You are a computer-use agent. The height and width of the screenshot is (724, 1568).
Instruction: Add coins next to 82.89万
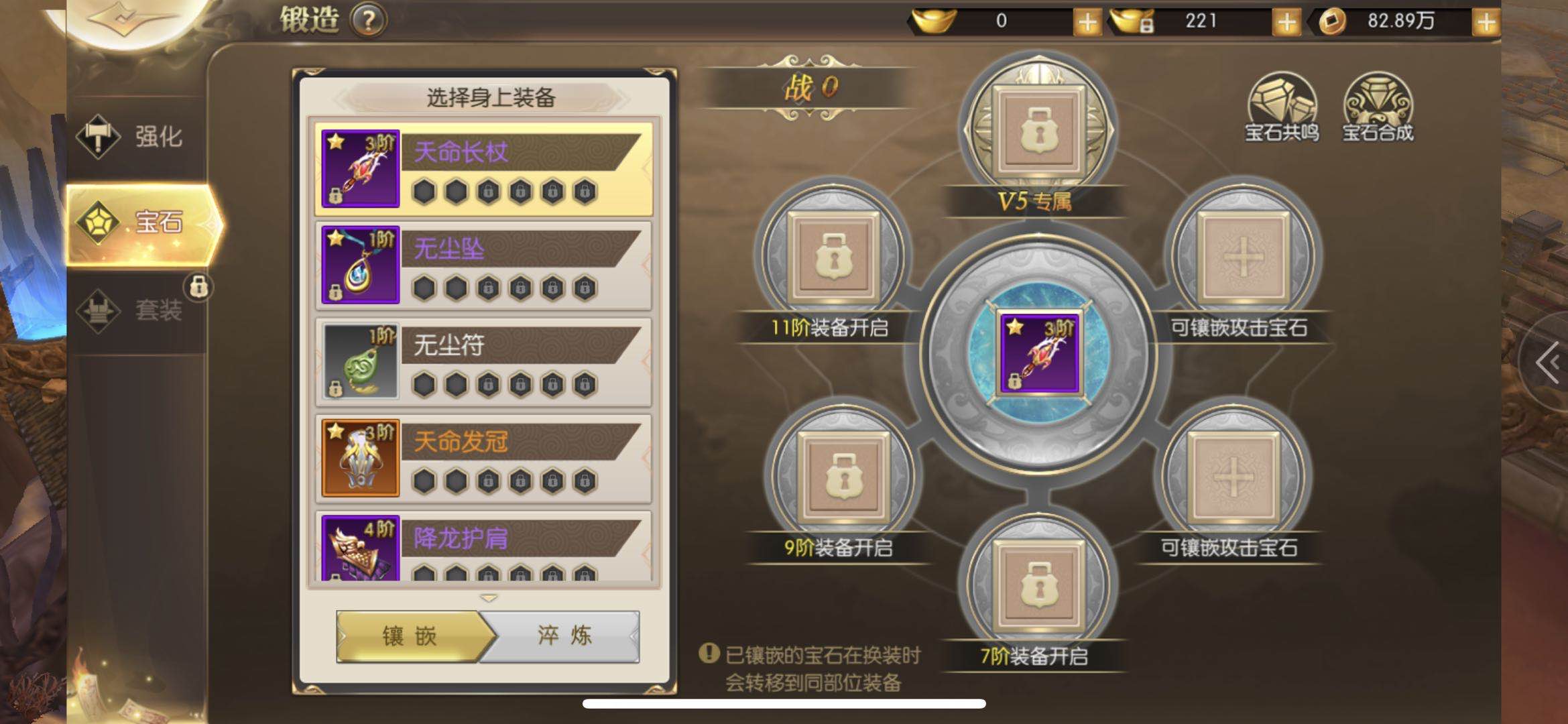(x=1486, y=22)
